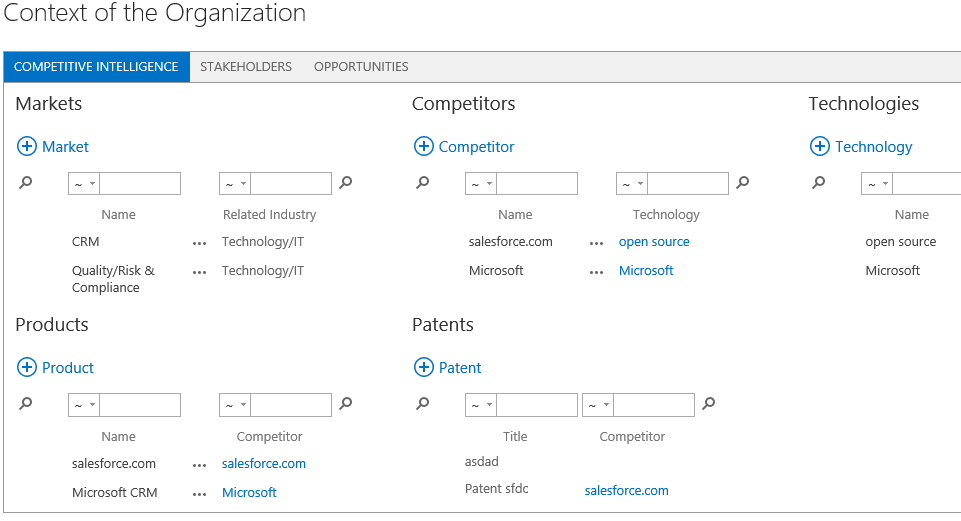The height and width of the screenshot is (521, 961).
Task: Open salesforce.com competitor link in Products
Action: click(x=264, y=463)
